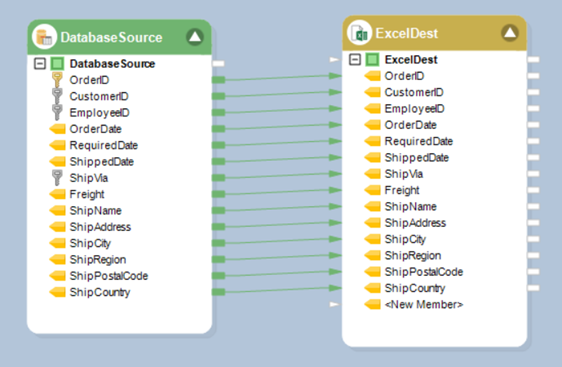Viewport: 562px width, 367px height.
Task: Click the DatabaseSource database icon in header
Action: [x=44, y=37]
